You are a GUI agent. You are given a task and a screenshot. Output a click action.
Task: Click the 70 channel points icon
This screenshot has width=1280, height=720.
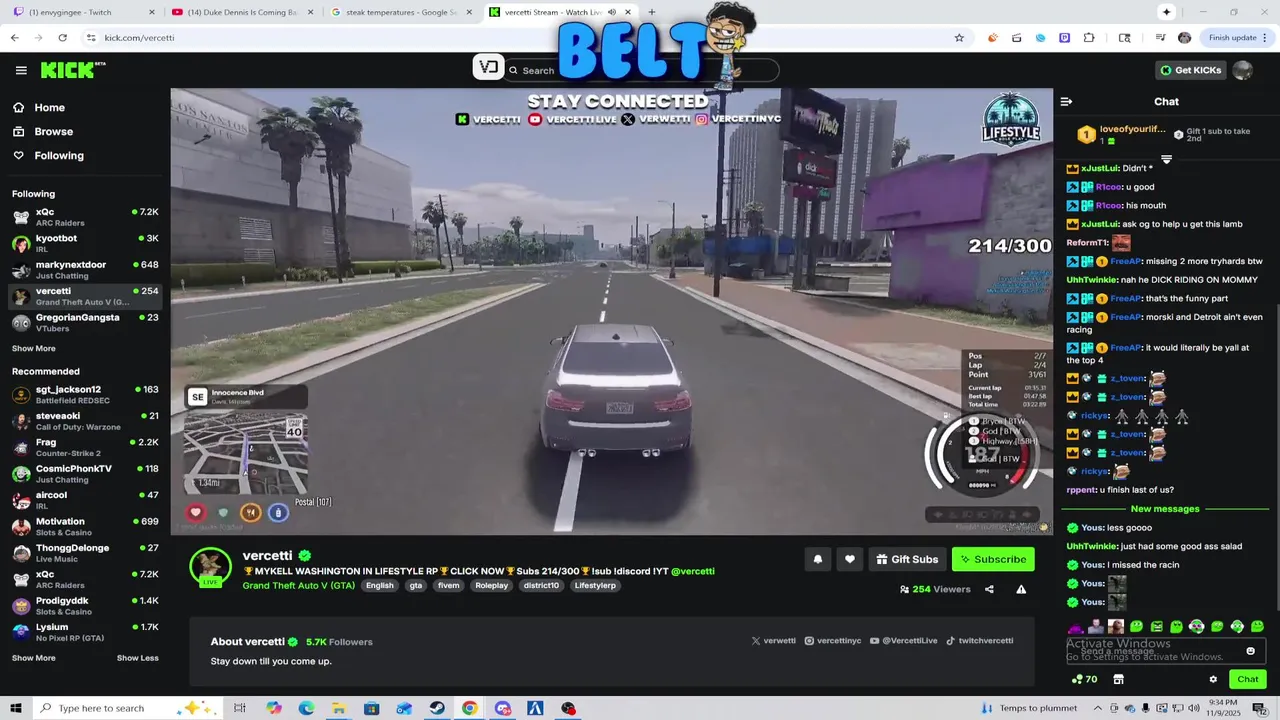point(1084,679)
